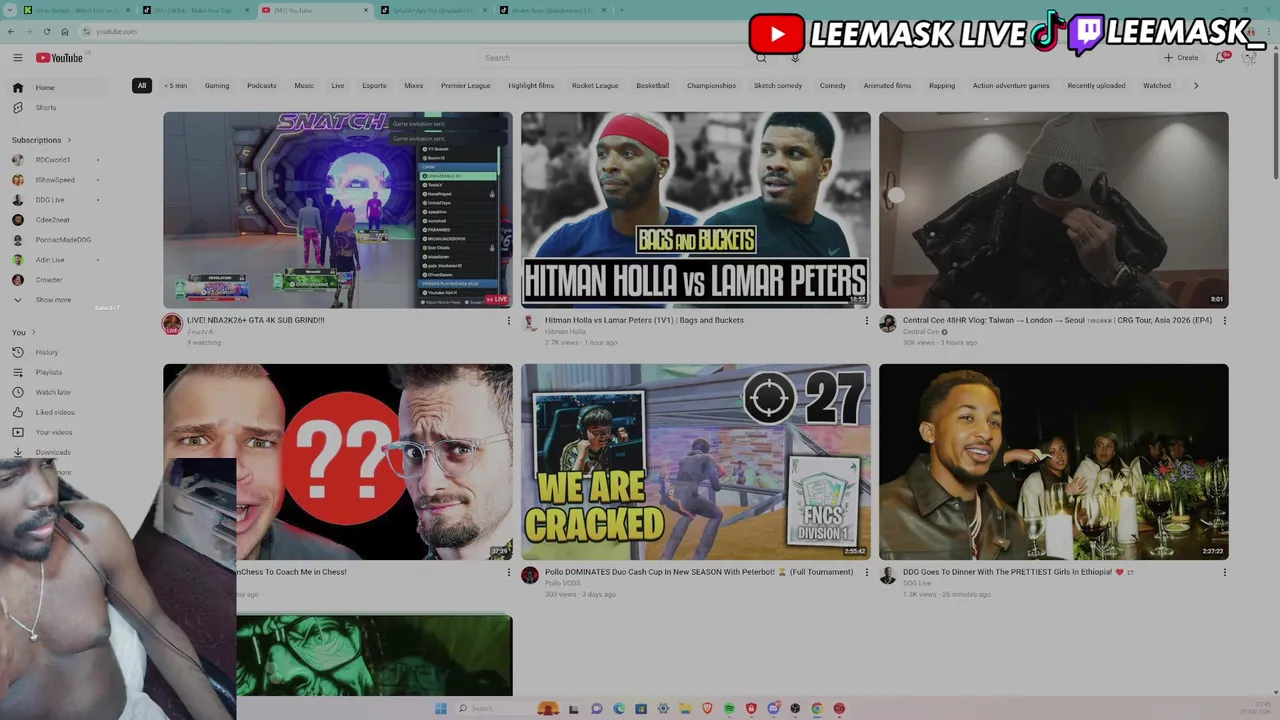Switch to the TikTok Make Your Day tab

(195, 10)
